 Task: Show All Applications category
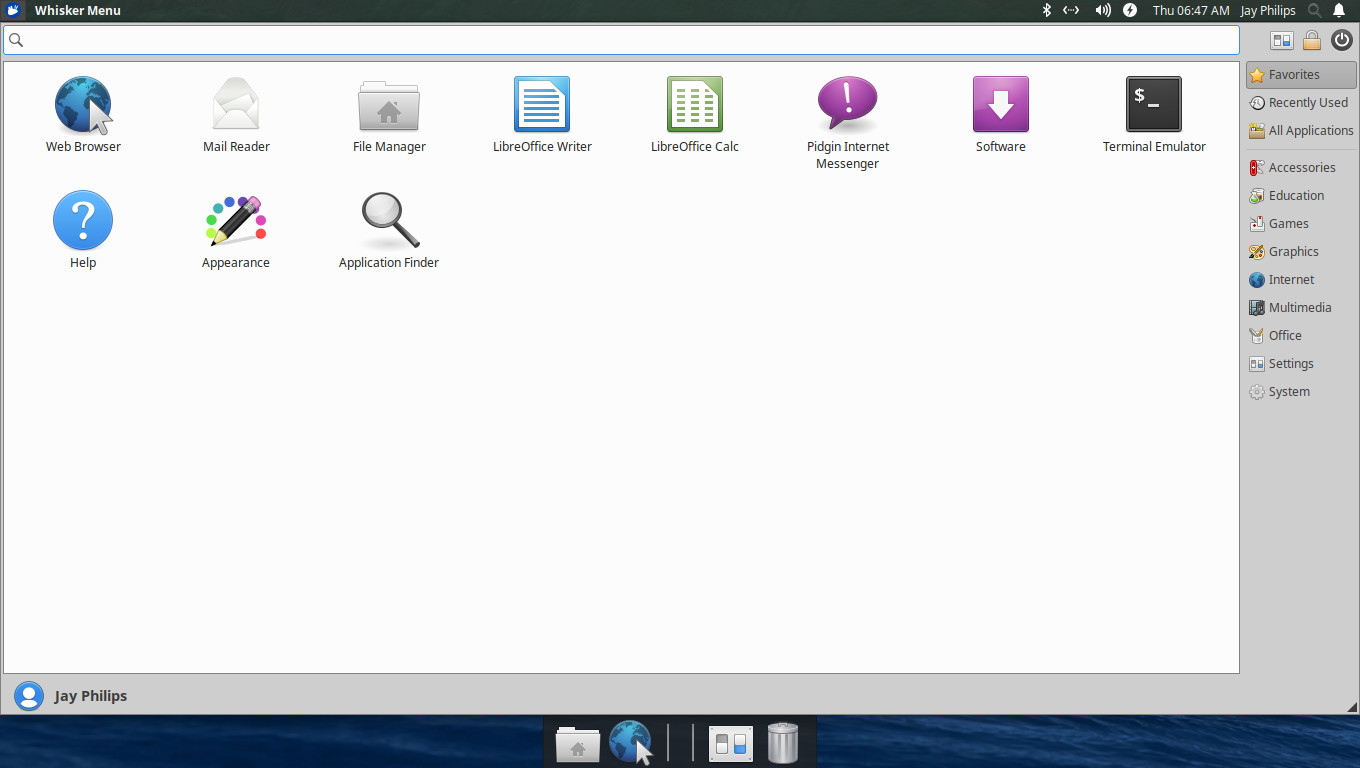(x=1302, y=131)
